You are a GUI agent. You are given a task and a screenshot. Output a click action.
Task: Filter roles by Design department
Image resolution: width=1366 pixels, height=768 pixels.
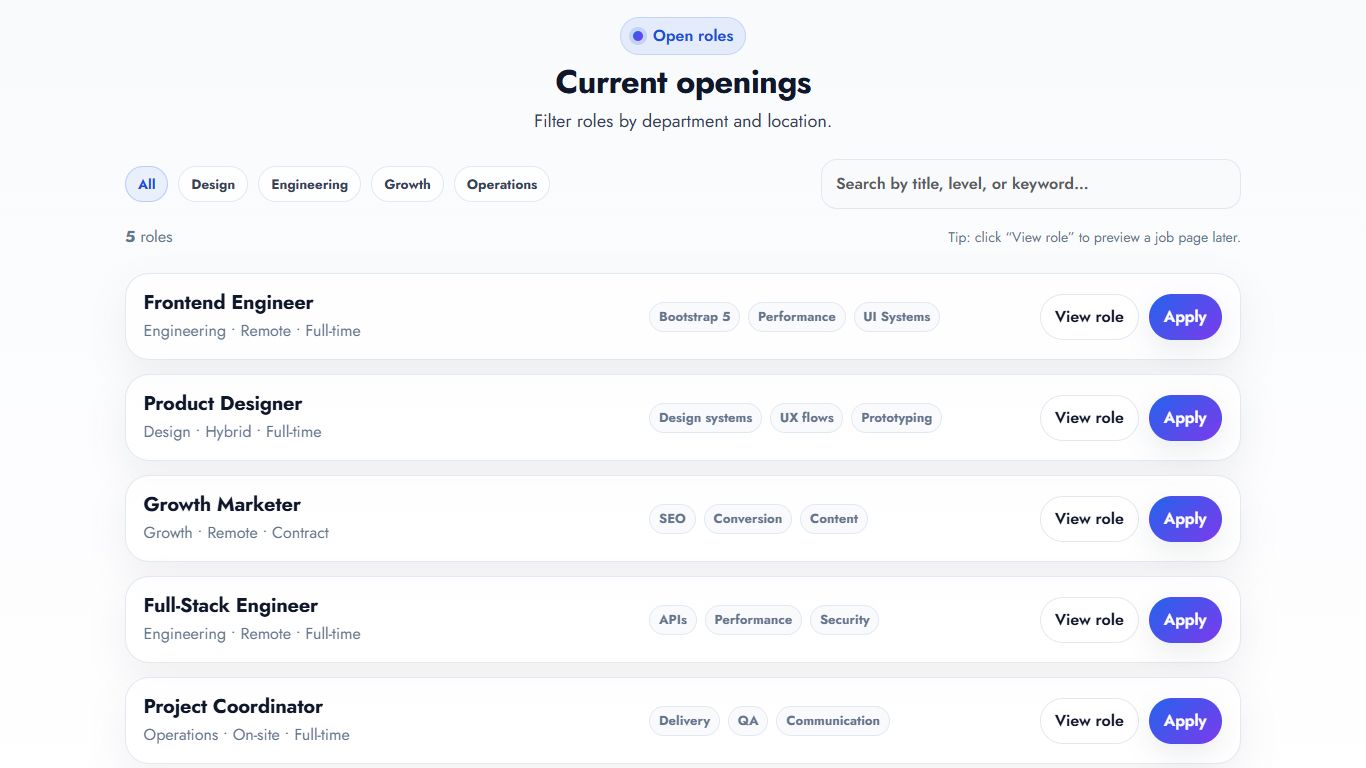213,184
